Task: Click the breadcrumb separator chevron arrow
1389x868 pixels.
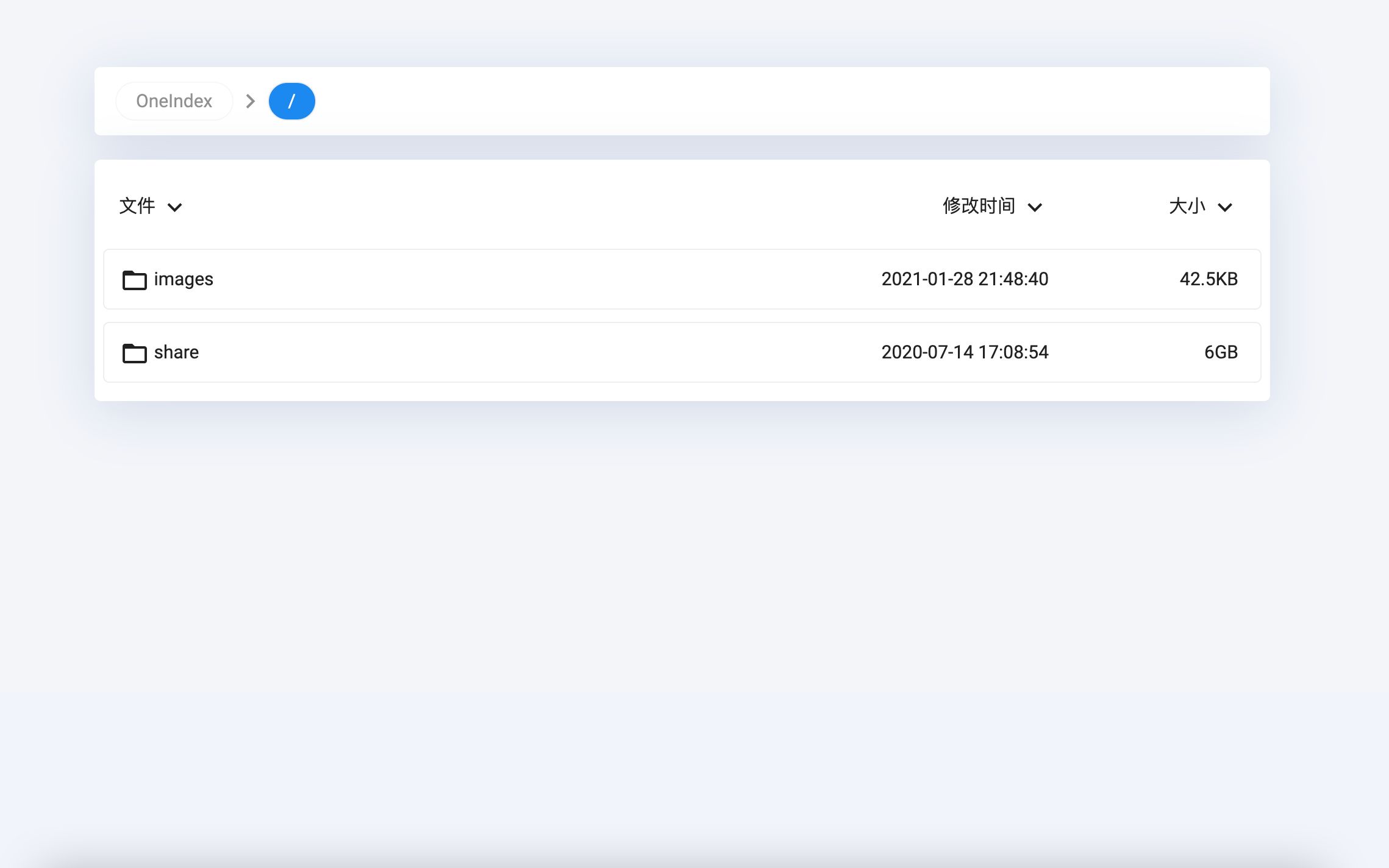Action: pos(250,101)
